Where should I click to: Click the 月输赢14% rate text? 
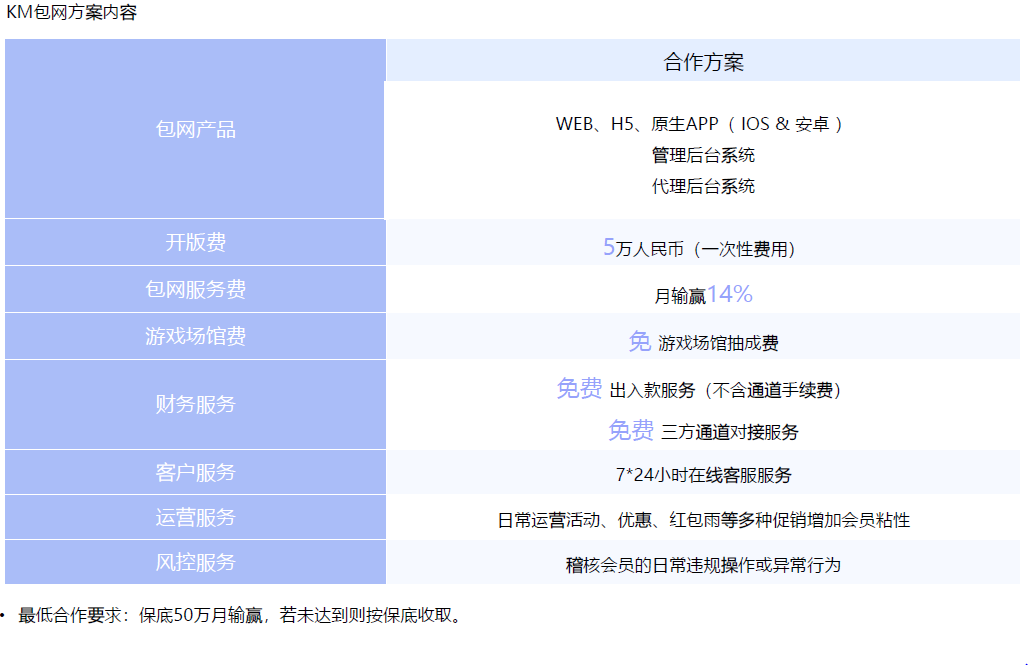coord(703,295)
